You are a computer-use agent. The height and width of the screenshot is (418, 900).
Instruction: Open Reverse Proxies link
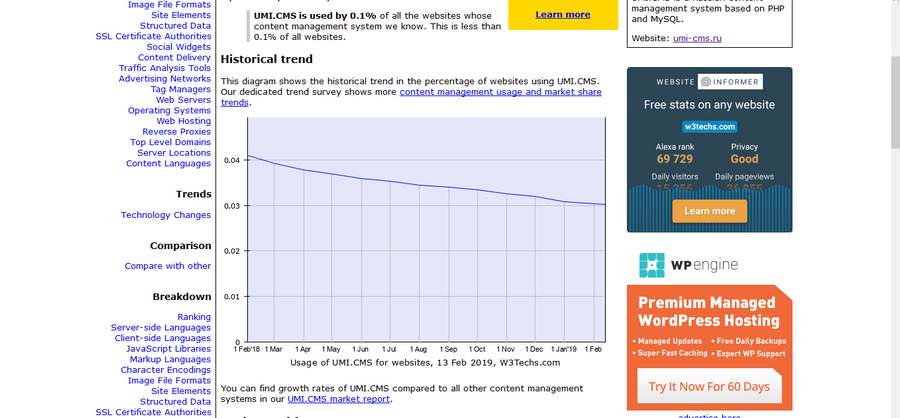(x=177, y=131)
